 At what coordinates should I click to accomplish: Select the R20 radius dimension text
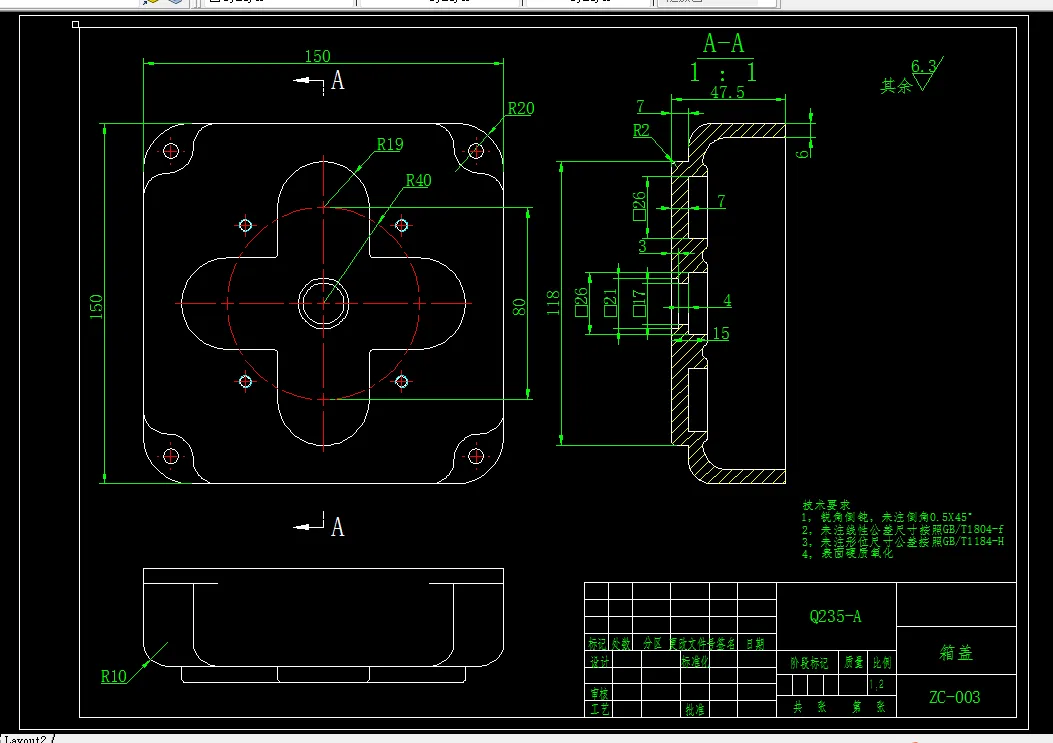(x=520, y=108)
